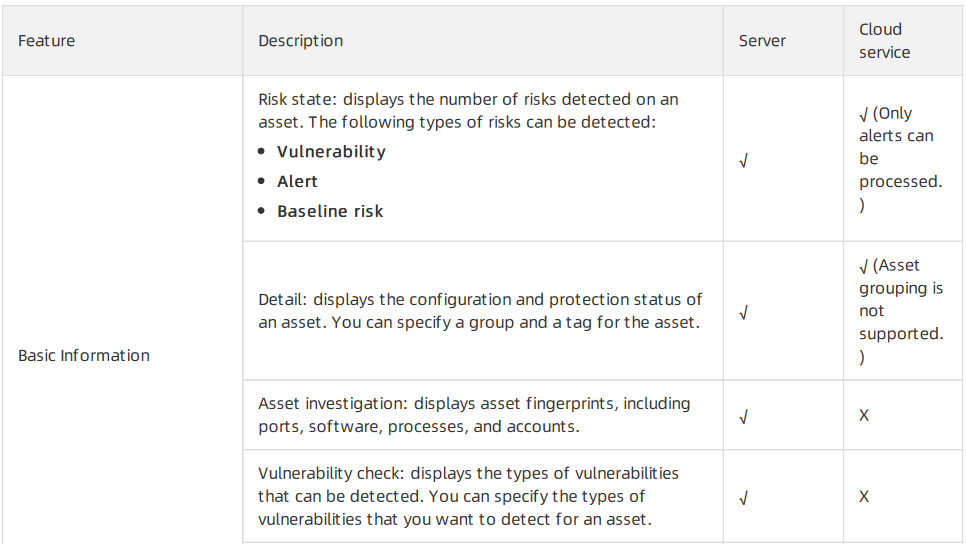The image size is (967, 544).
Task: Click the Alert bullet item
Action: (x=297, y=181)
